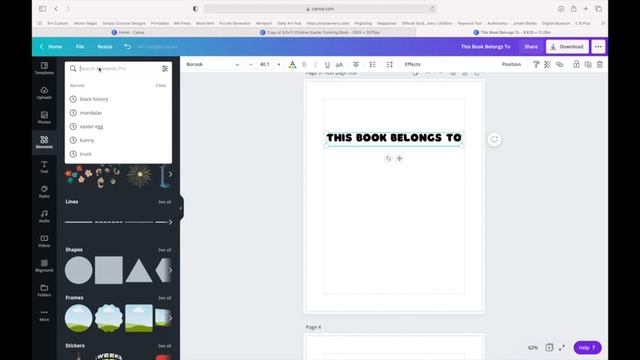
Task: See all Shapes
Action: pos(164,250)
